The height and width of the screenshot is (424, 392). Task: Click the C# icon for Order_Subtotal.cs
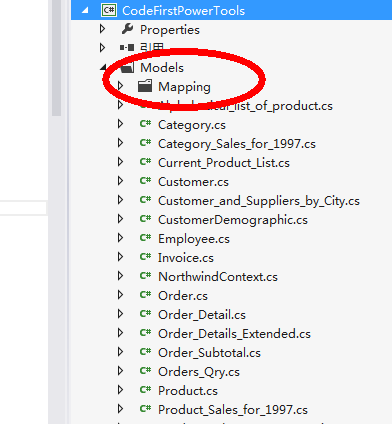pos(145,352)
